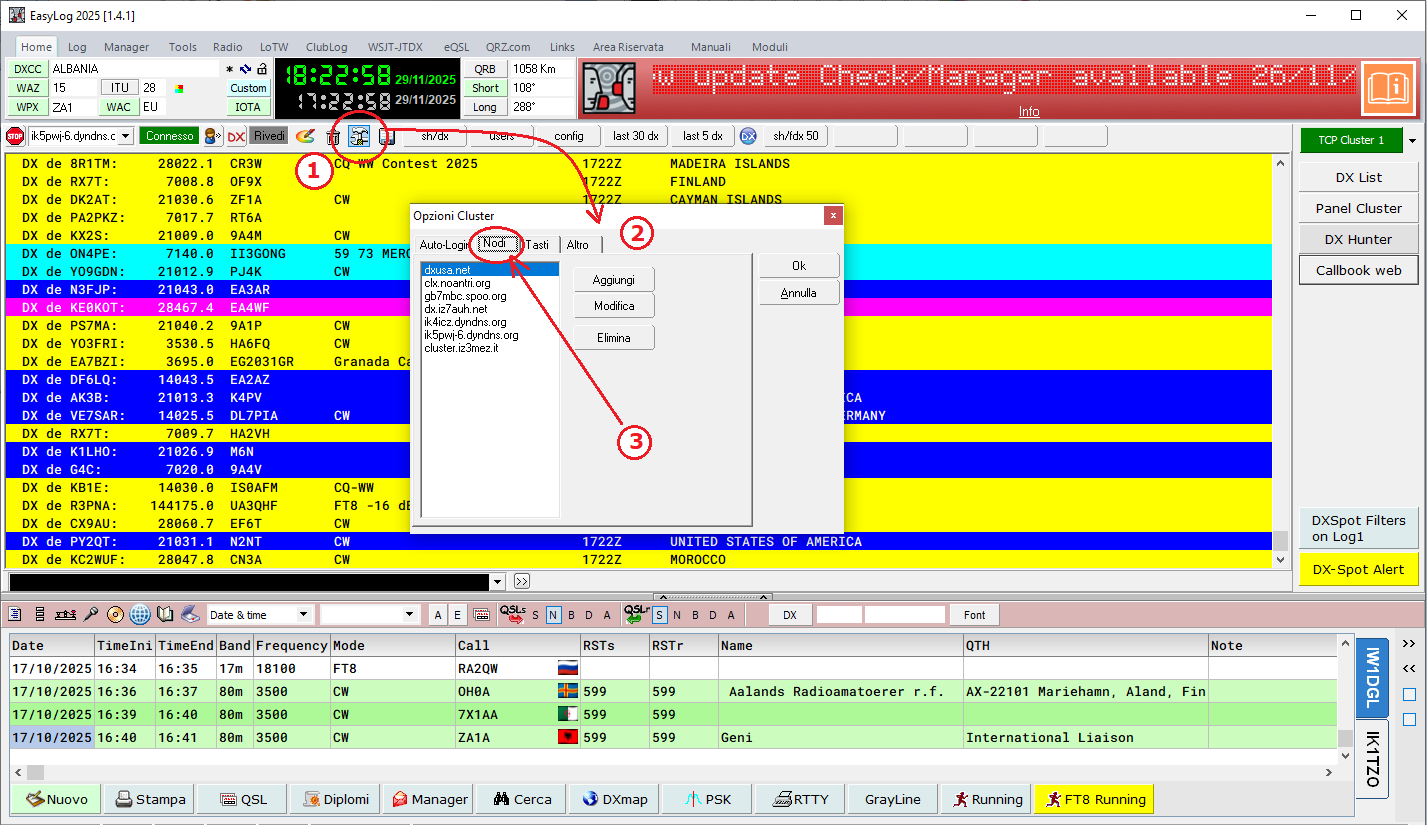
Task: Click the QSLr received icon
Action: pos(636,613)
